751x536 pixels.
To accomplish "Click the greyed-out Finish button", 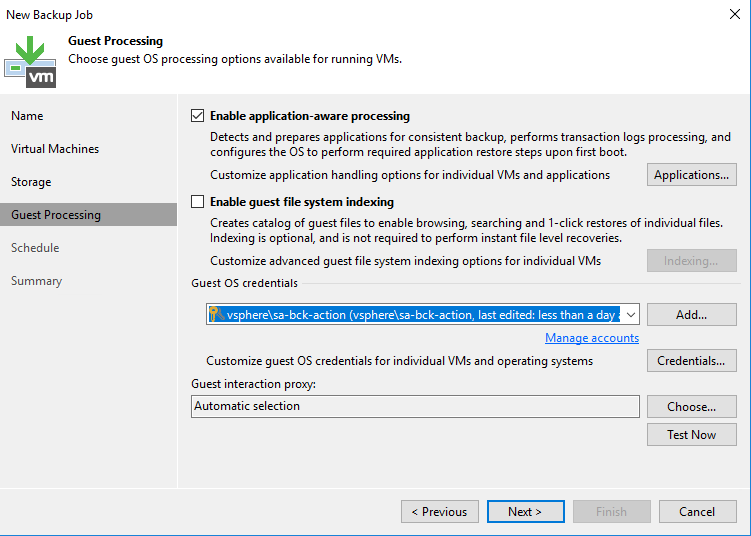I will 612,512.
